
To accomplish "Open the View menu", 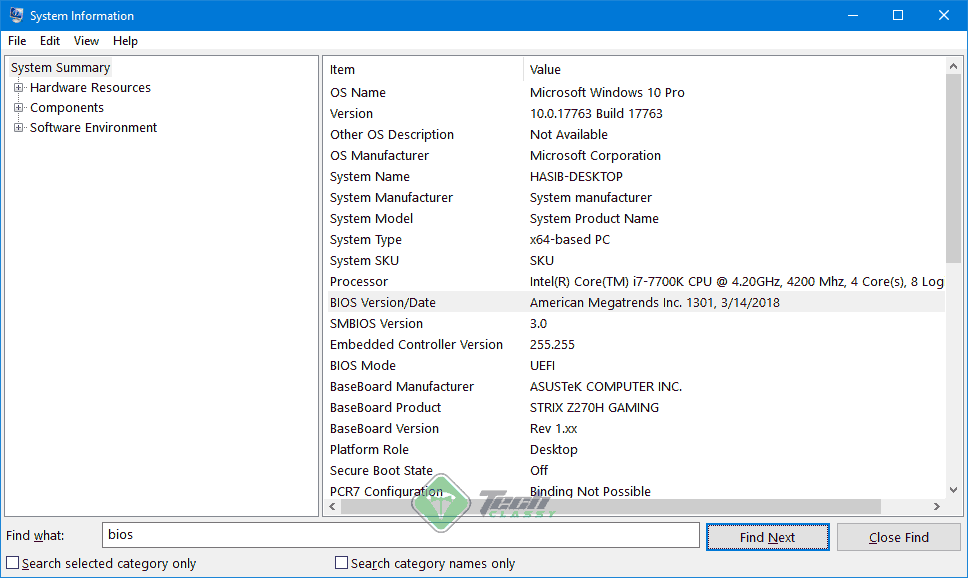I will [86, 41].
